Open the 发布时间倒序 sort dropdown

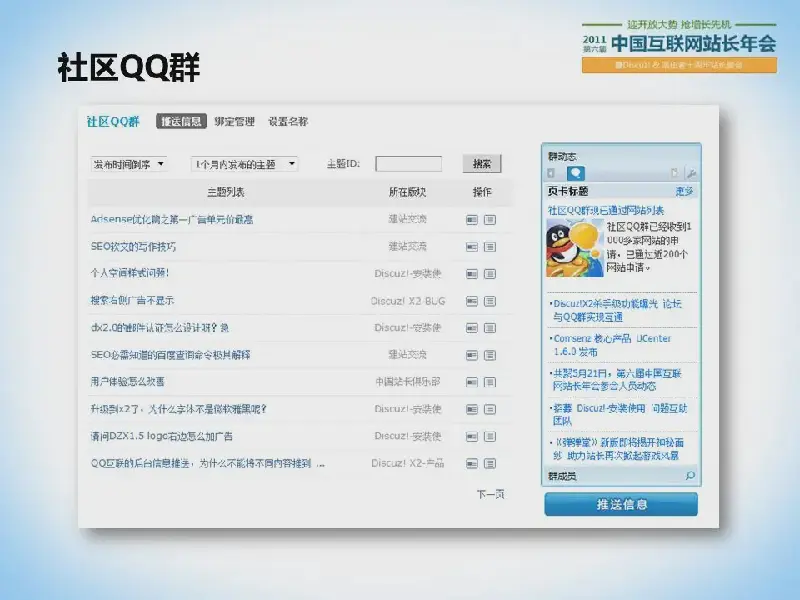(x=129, y=164)
